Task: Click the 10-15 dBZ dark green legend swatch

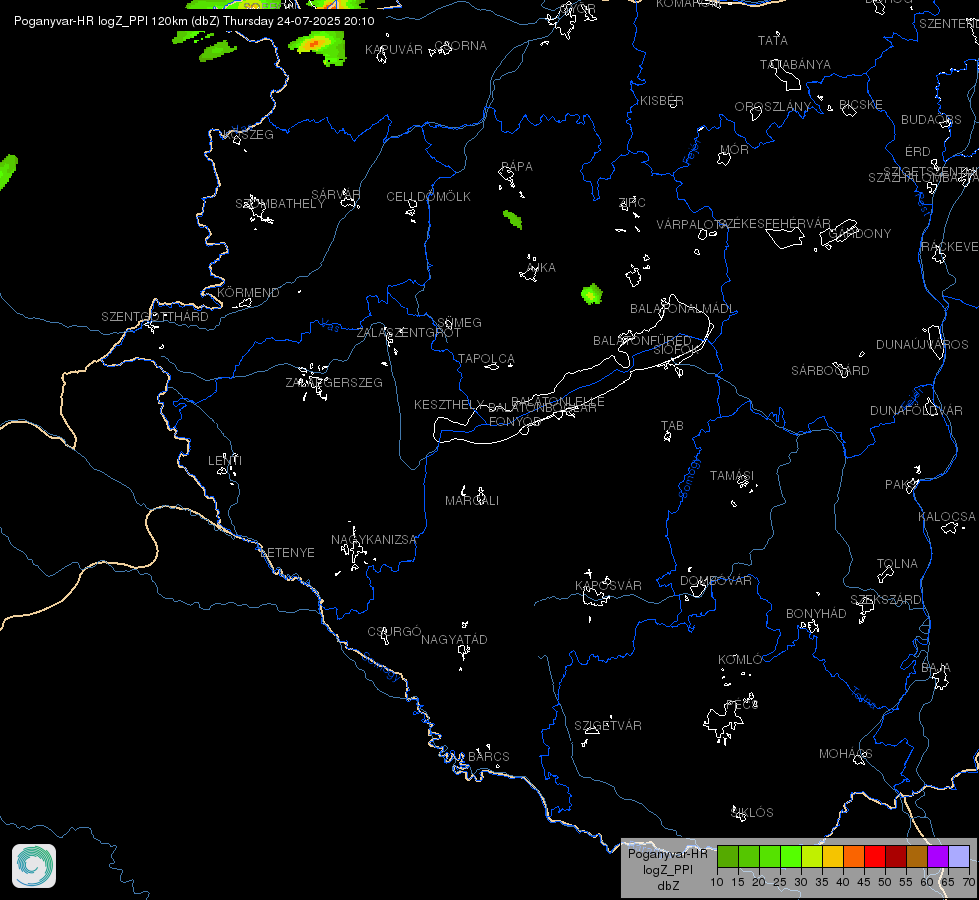Action: 727,856
